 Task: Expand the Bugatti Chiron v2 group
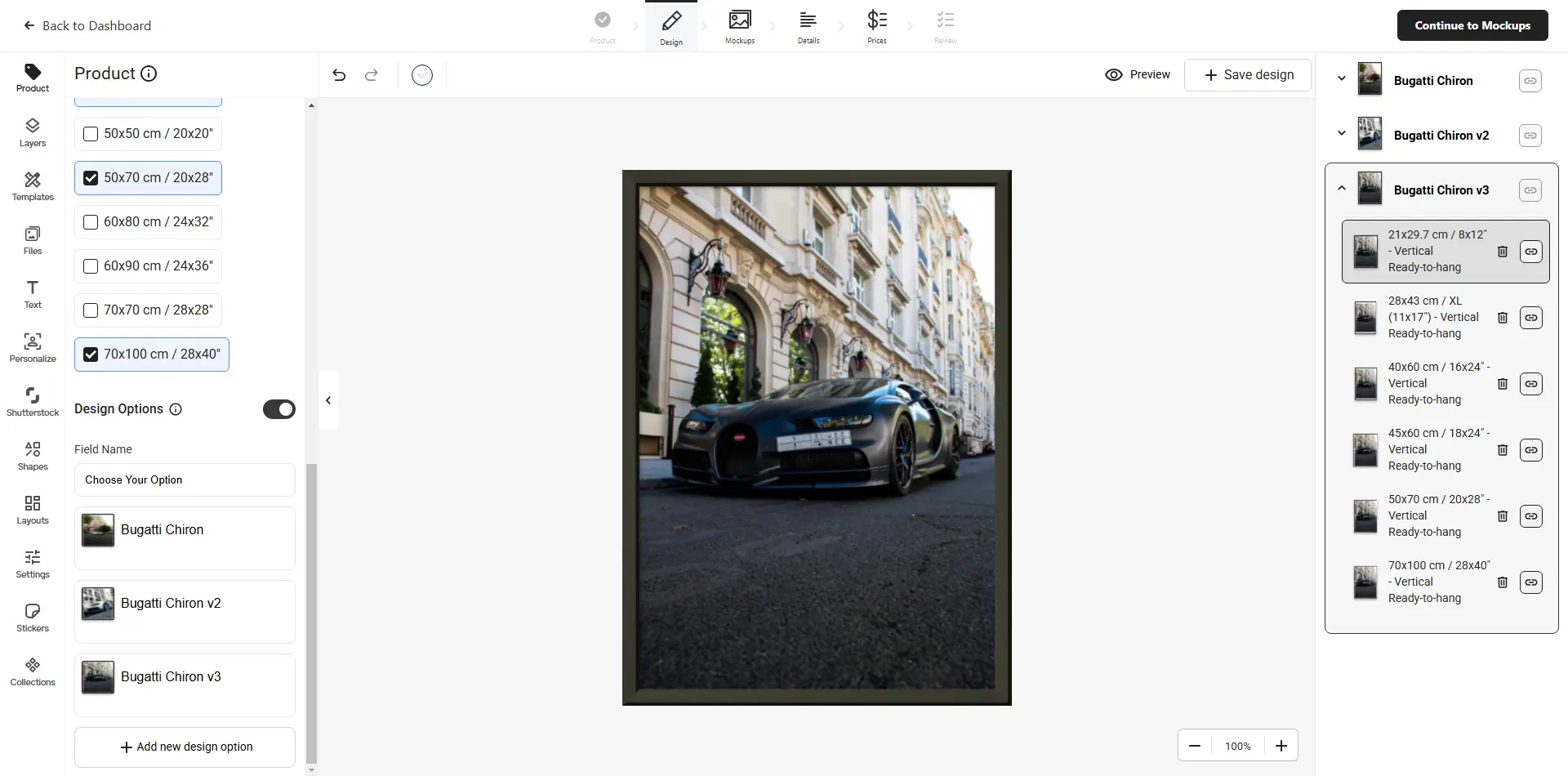[x=1341, y=134]
